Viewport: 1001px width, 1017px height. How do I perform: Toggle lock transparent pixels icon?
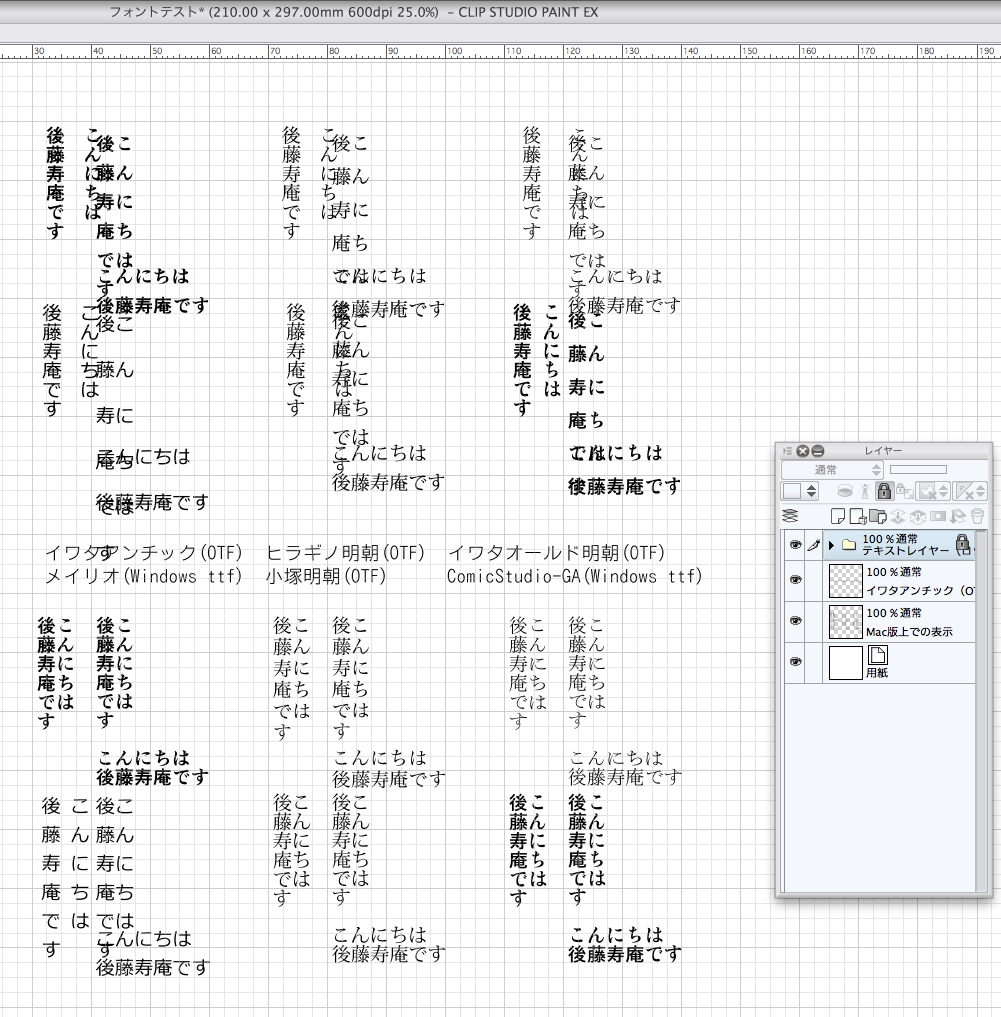pos(904,491)
